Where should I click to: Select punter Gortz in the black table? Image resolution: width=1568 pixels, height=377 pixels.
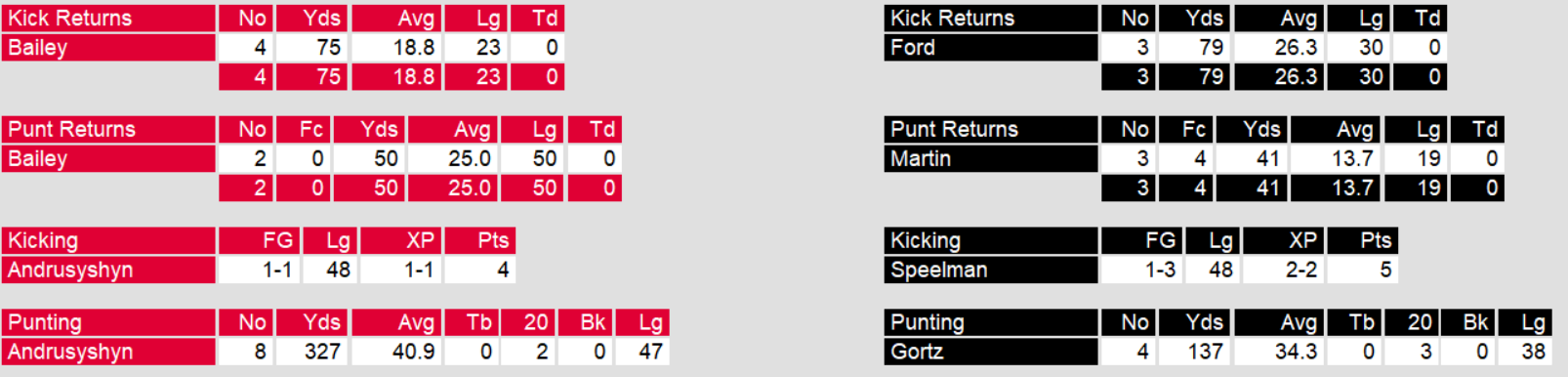(991, 353)
